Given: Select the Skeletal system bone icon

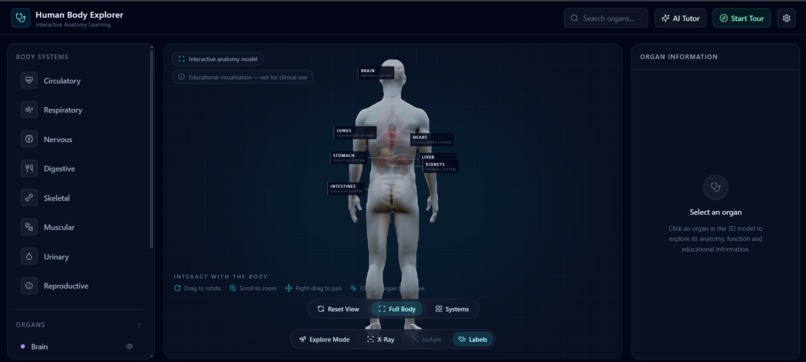Looking at the screenshot, I should coord(29,198).
